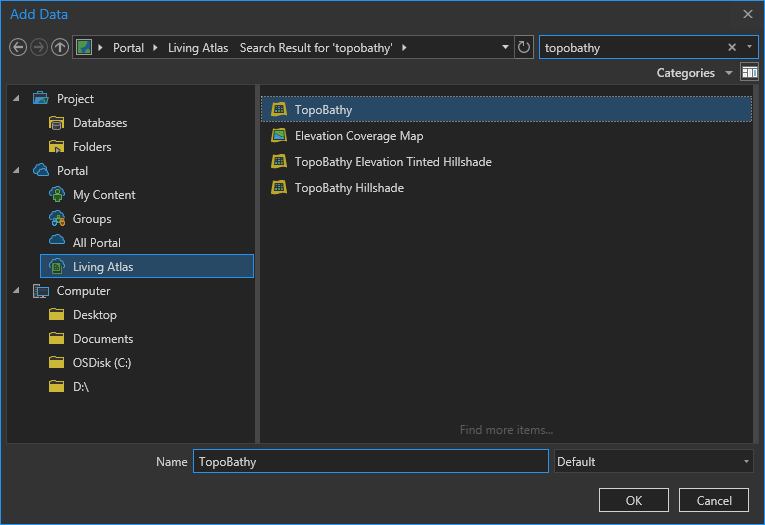This screenshot has width=765, height=525.
Task: Click the OSDisk (C:) folder icon
Action: coord(57,362)
